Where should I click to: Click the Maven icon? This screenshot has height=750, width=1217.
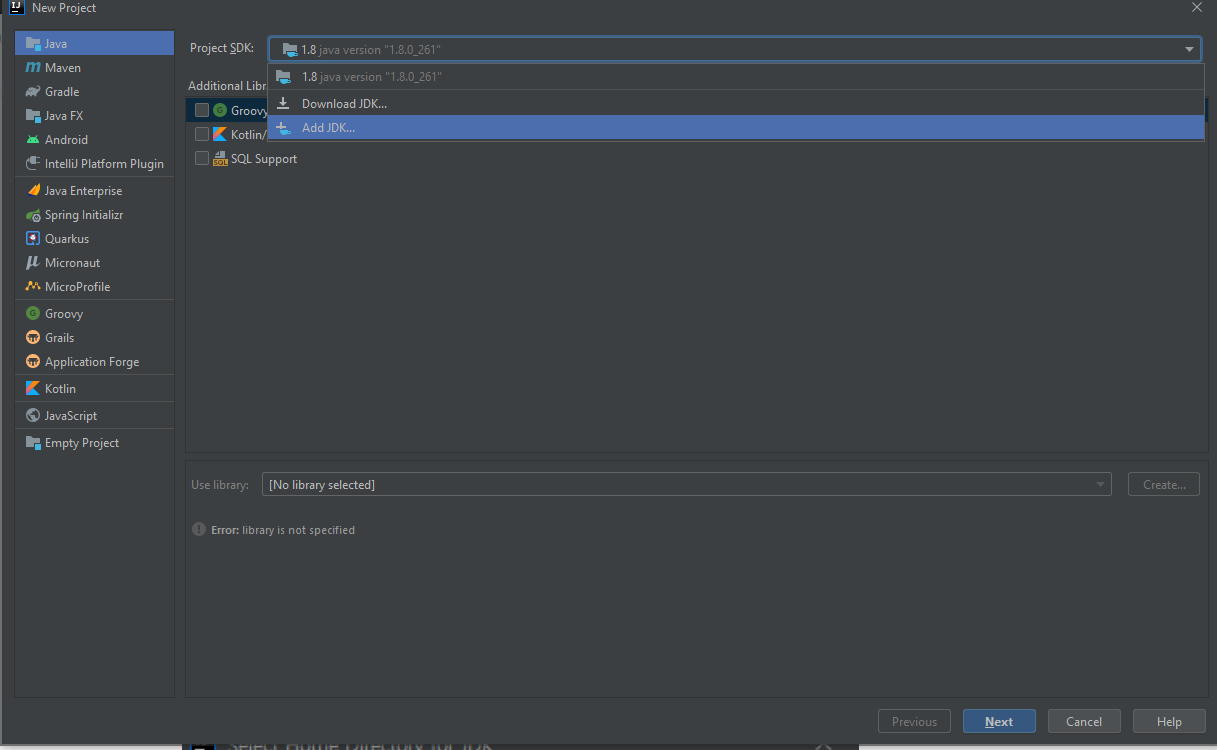(x=33, y=68)
